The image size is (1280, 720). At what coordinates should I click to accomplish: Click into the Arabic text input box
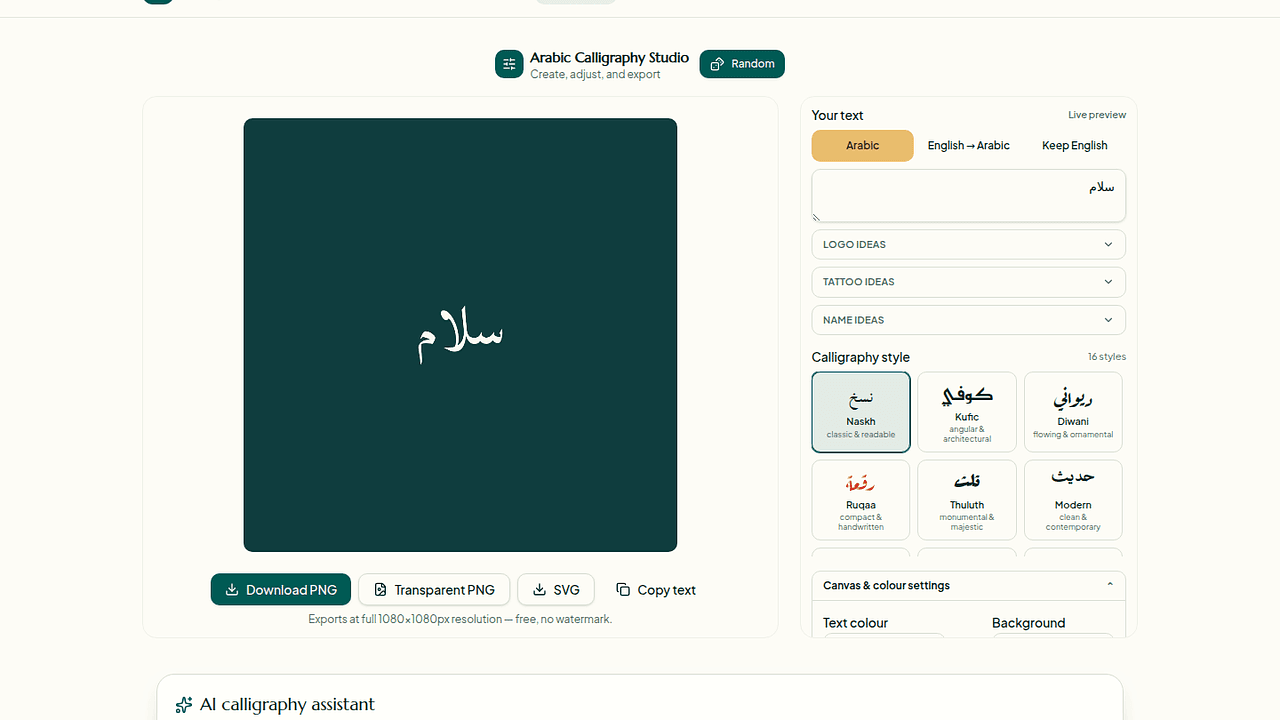coord(969,195)
